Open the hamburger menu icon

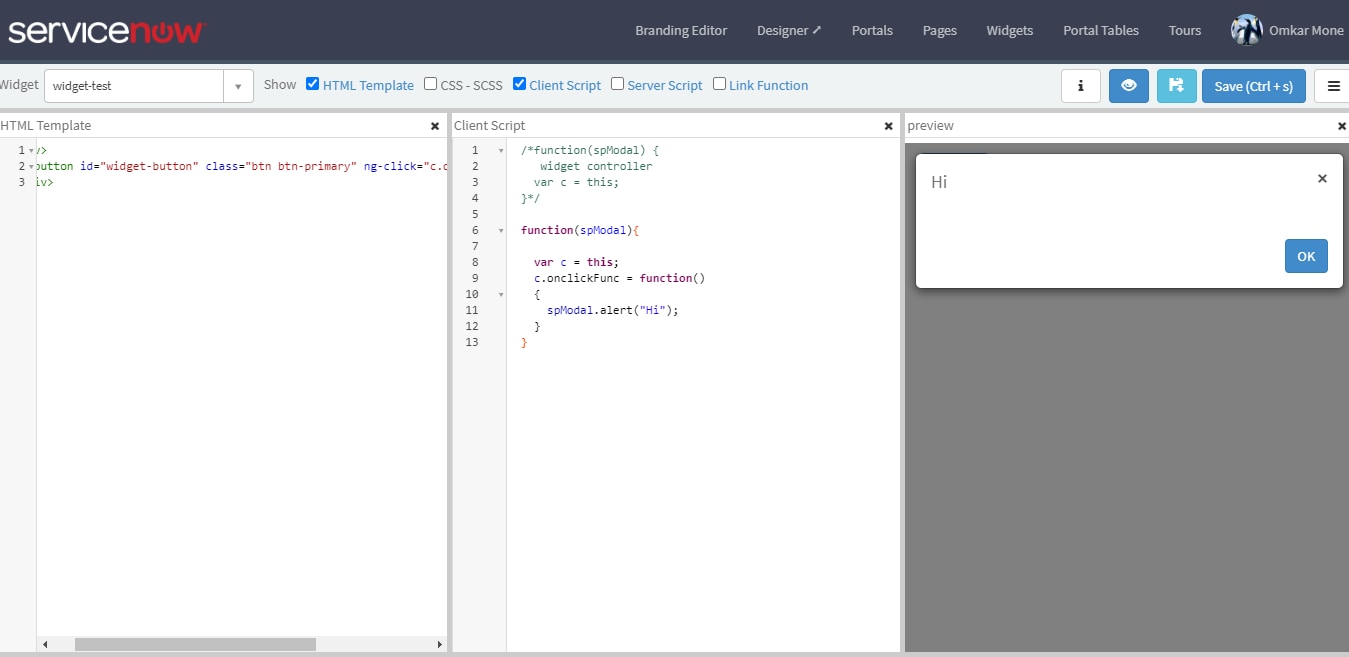click(1333, 86)
